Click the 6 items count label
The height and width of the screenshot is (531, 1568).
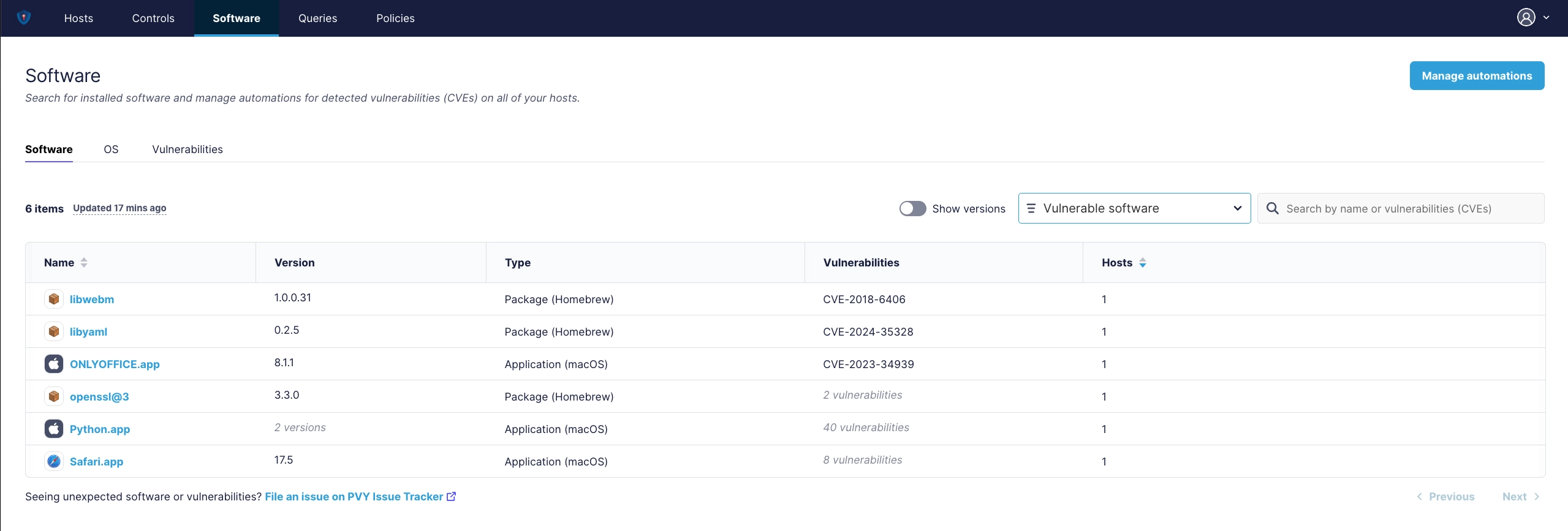[x=44, y=208]
